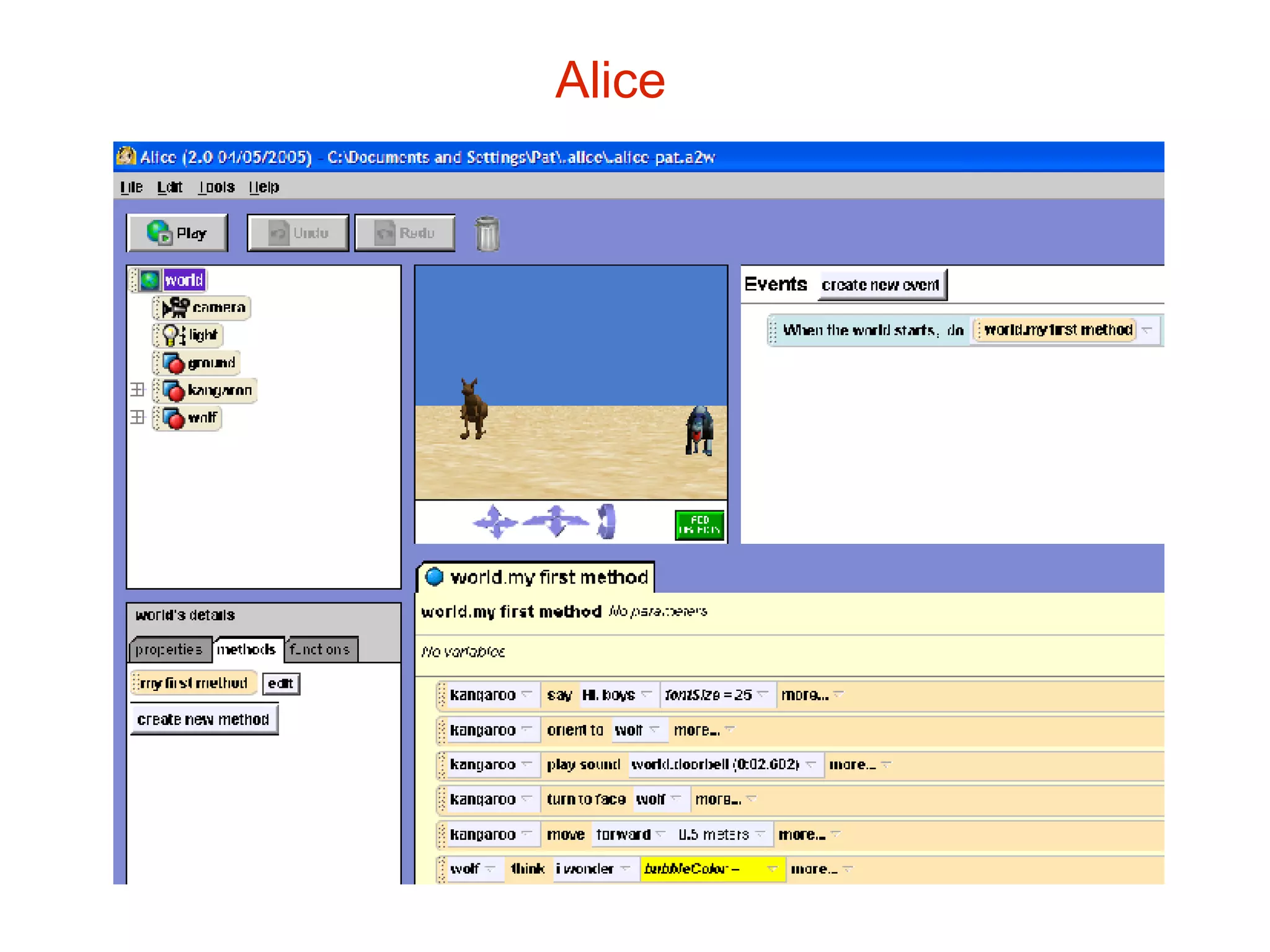Click the camera icon in object tree

[x=175, y=308]
